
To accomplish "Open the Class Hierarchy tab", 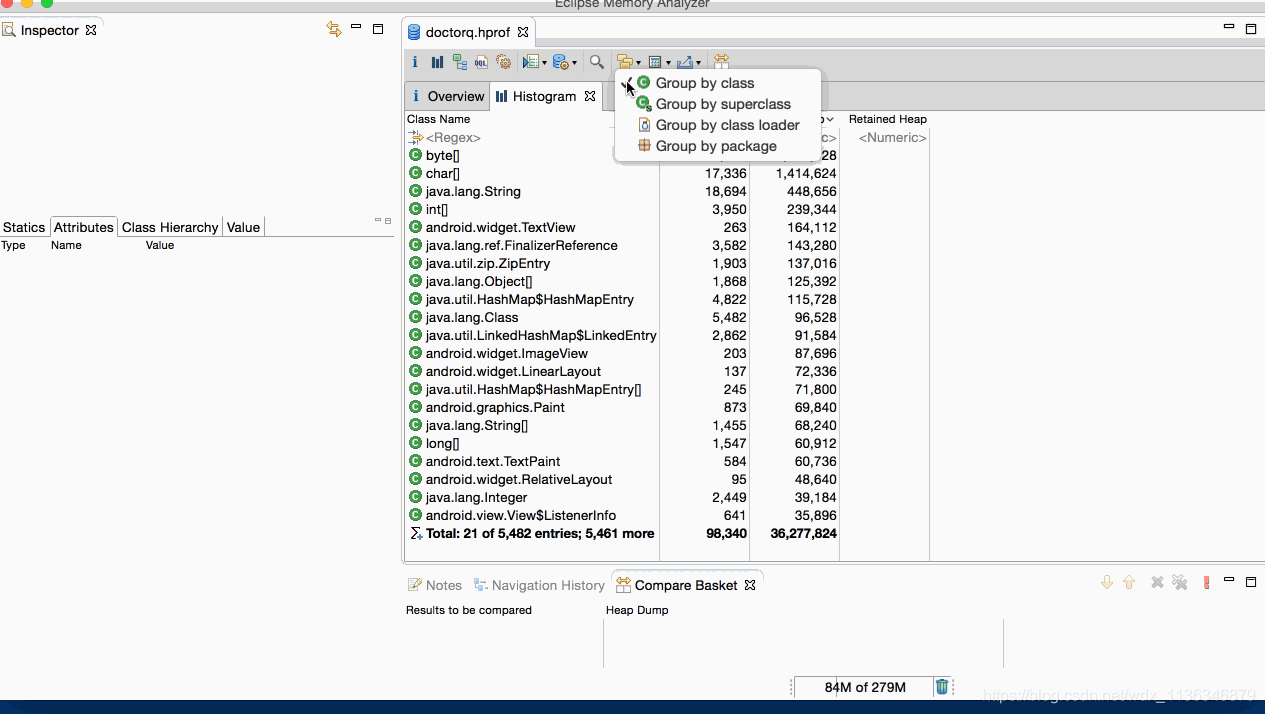I will tap(170, 227).
